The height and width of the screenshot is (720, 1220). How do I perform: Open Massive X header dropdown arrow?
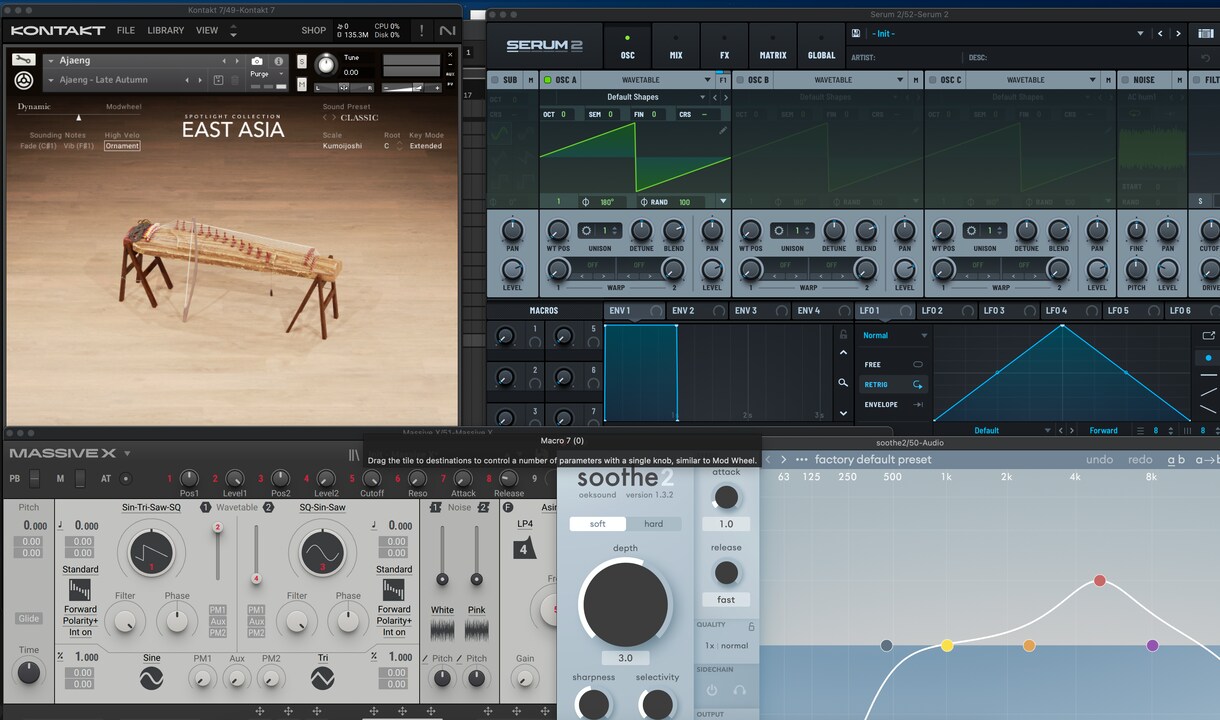pyautogui.click(x=128, y=453)
